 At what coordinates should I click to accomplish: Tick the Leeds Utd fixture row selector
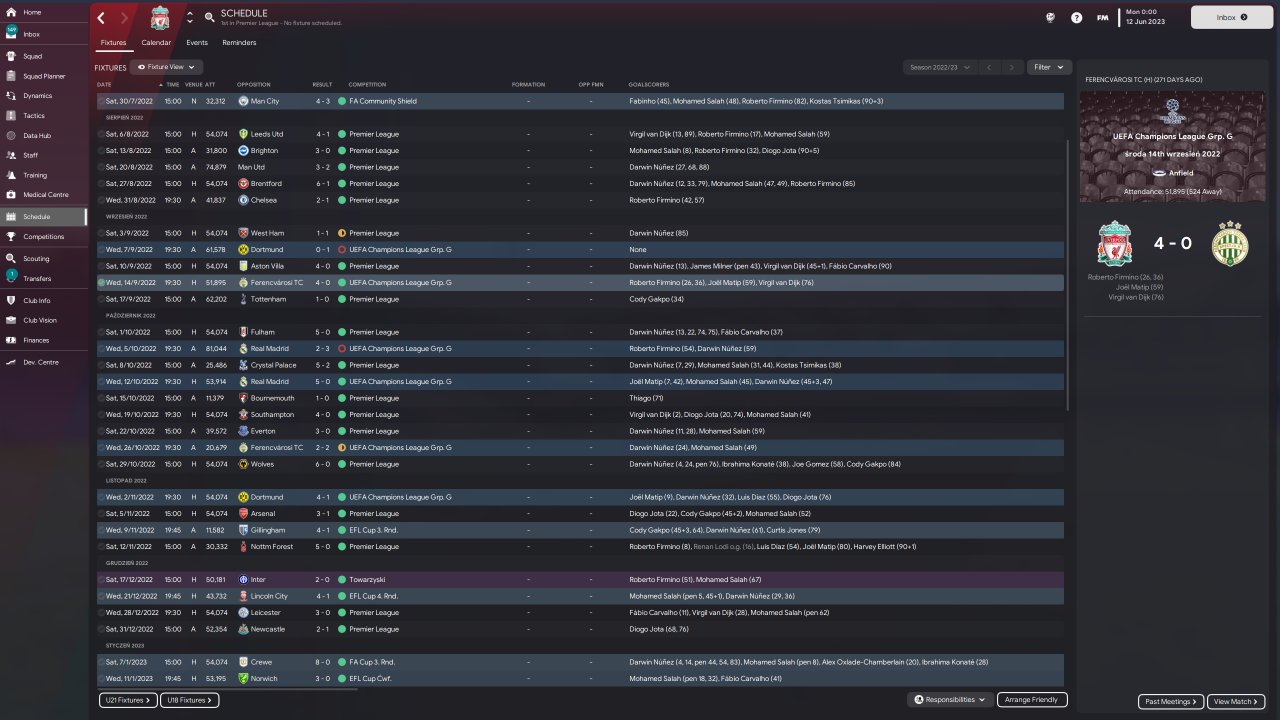coord(101,134)
